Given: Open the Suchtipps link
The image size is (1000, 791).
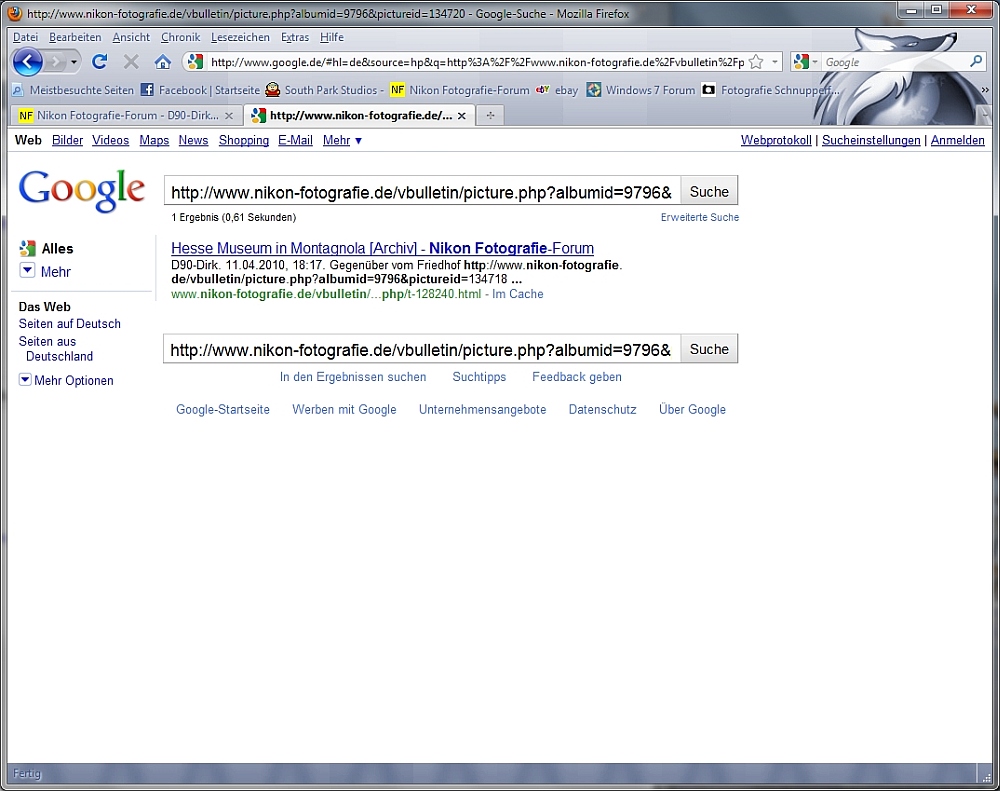Looking at the screenshot, I should (x=479, y=377).
